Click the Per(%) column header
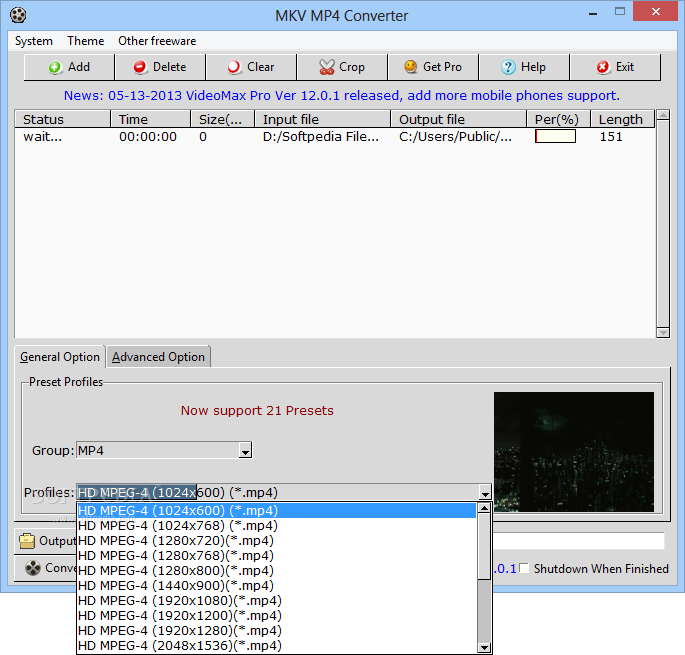This screenshot has width=685, height=655. 558,119
